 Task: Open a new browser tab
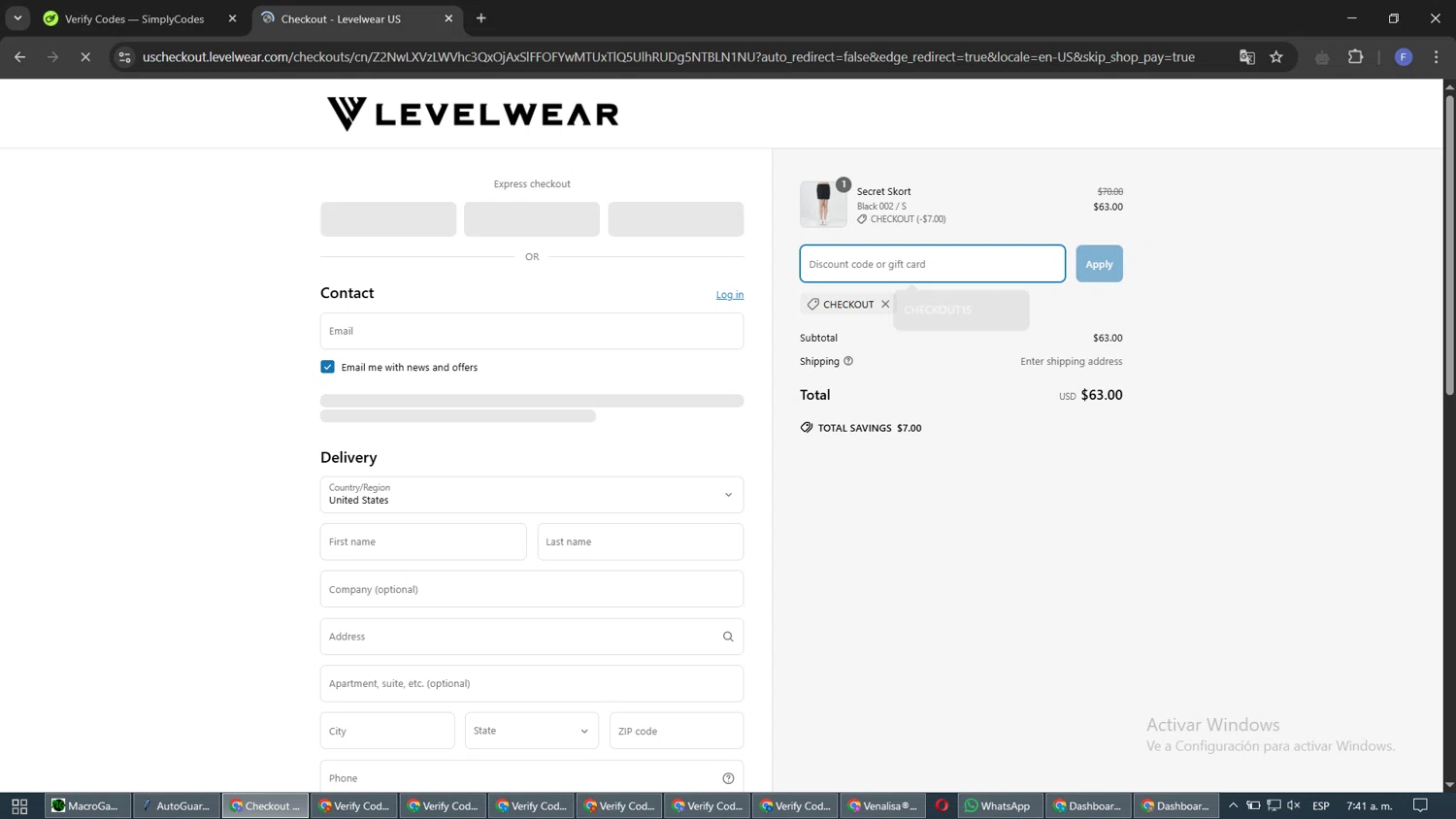481,18
